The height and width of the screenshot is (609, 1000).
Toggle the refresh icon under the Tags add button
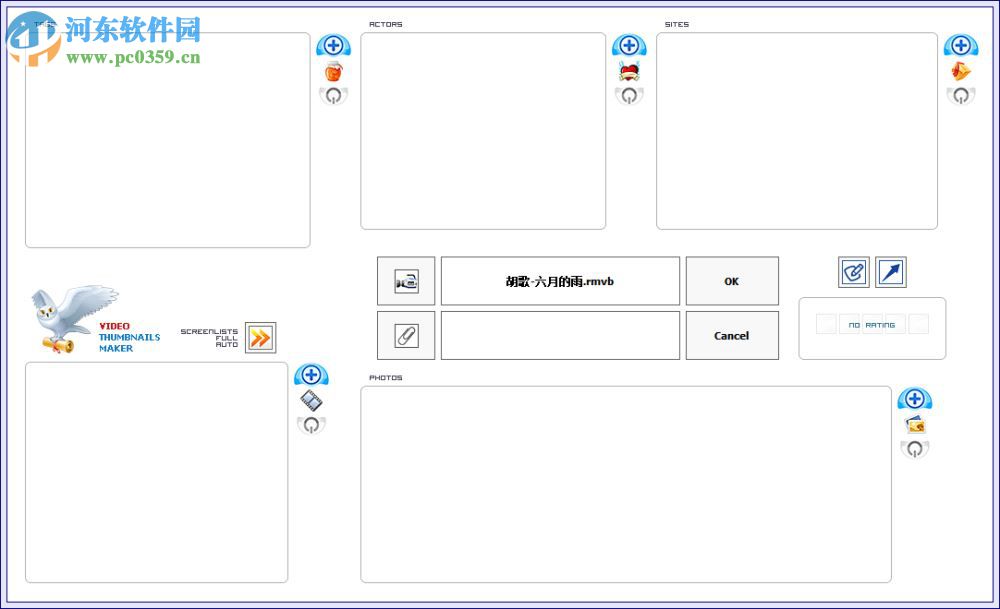tap(333, 95)
